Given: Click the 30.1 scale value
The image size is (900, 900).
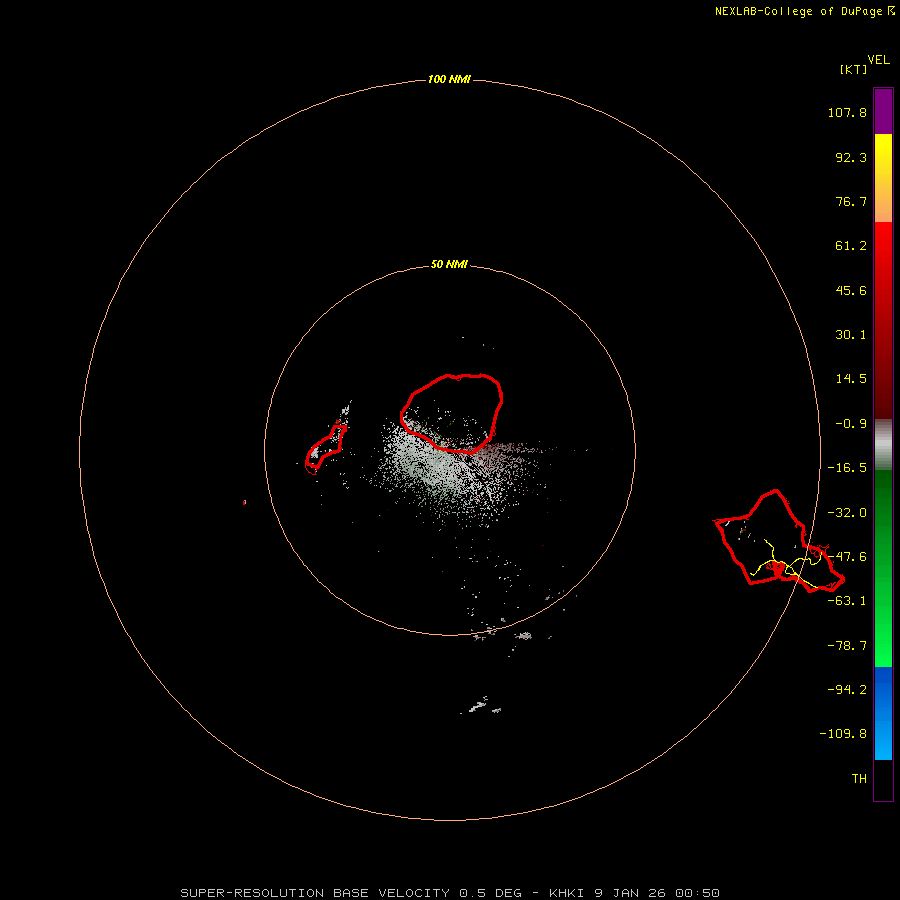Looking at the screenshot, I should tap(851, 335).
